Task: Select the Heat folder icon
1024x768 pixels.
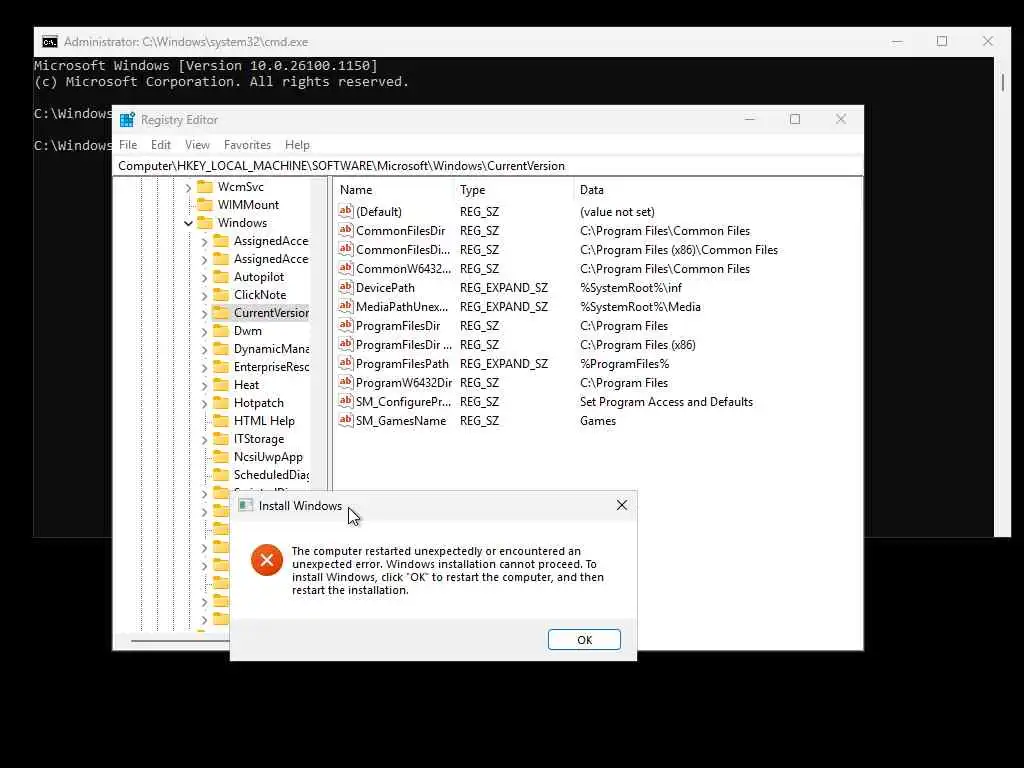Action: click(x=221, y=385)
